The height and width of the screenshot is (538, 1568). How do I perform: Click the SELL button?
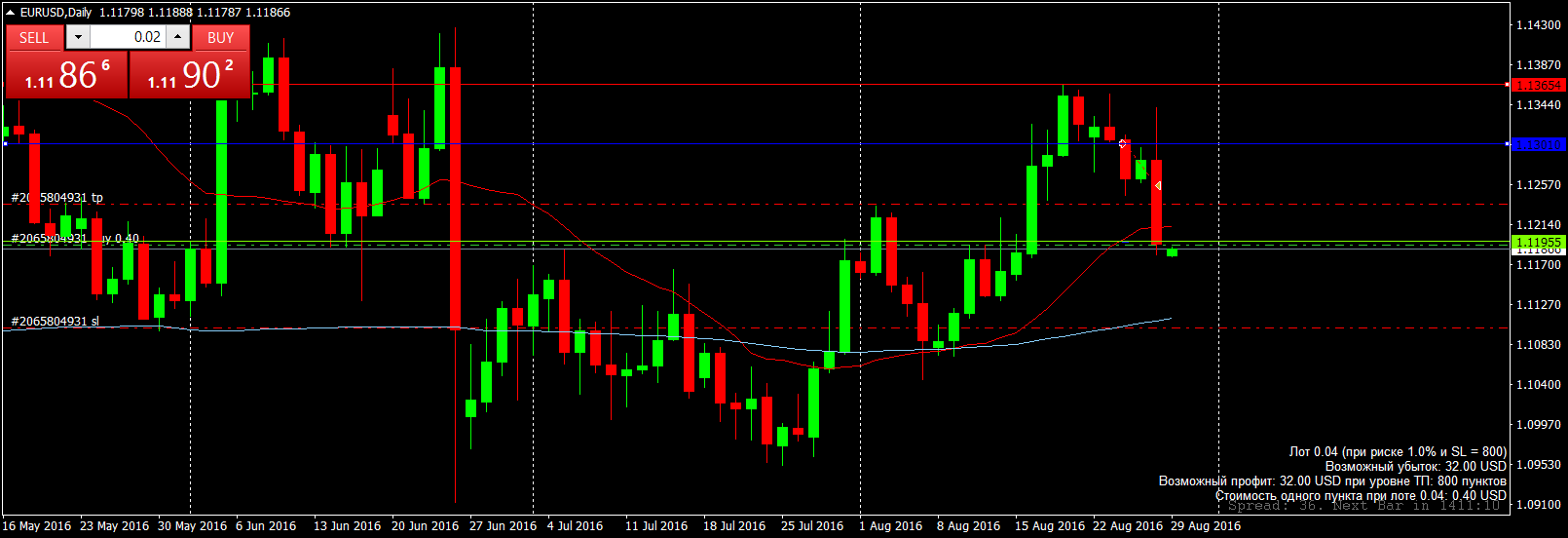pyautogui.click(x=34, y=37)
